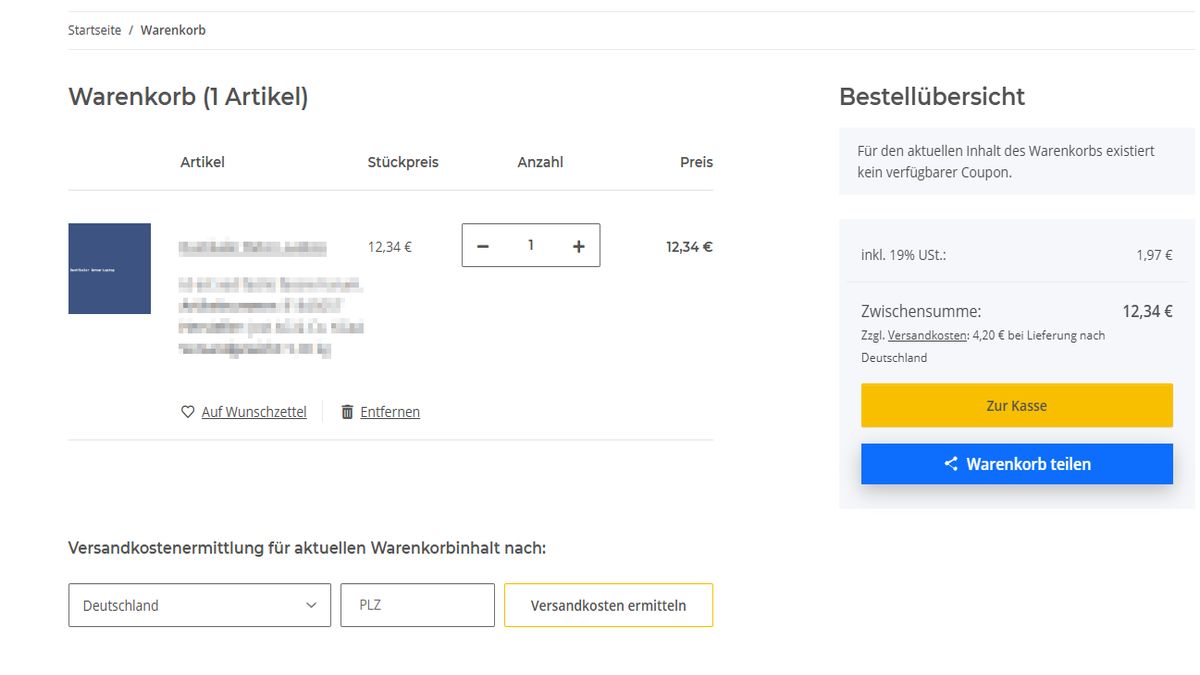
Task: Click the Bestellübersicht heading
Action: pyautogui.click(x=932, y=97)
